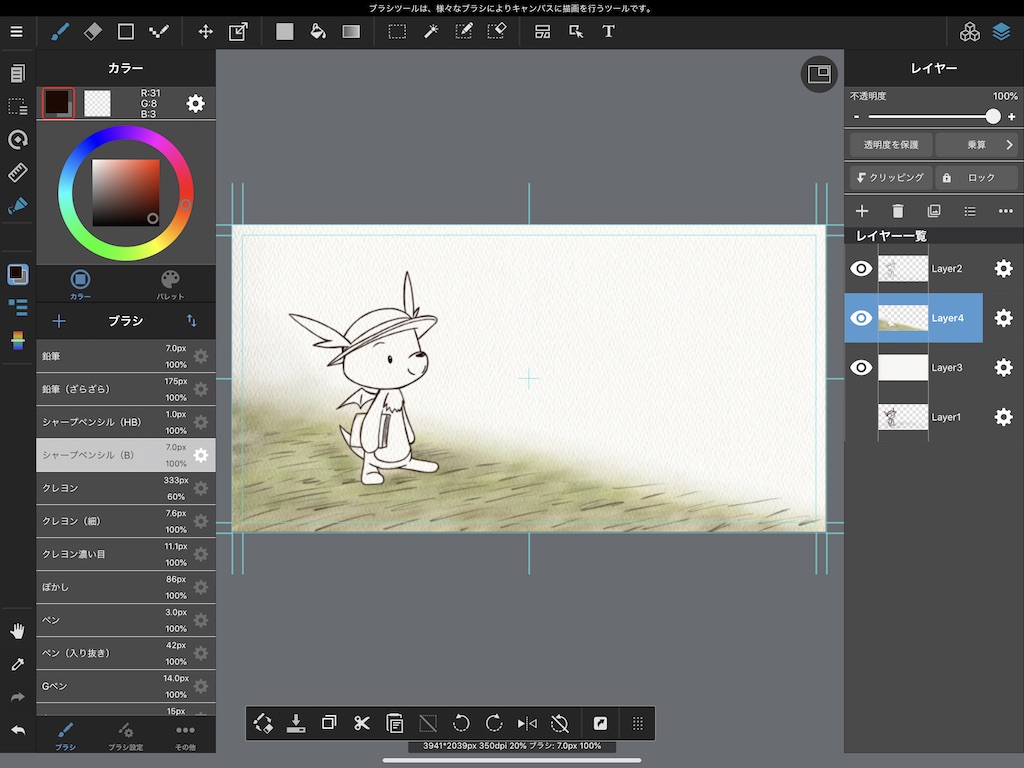This screenshot has width=1024, height=768.
Task: Toggle the クリッピング clipping option
Action: 890,177
